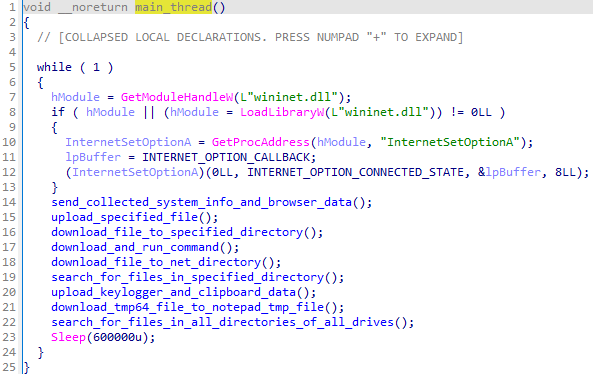593x374 pixels.
Task: Click LoadLibraryW call on line 8
Action: [x=282, y=112]
